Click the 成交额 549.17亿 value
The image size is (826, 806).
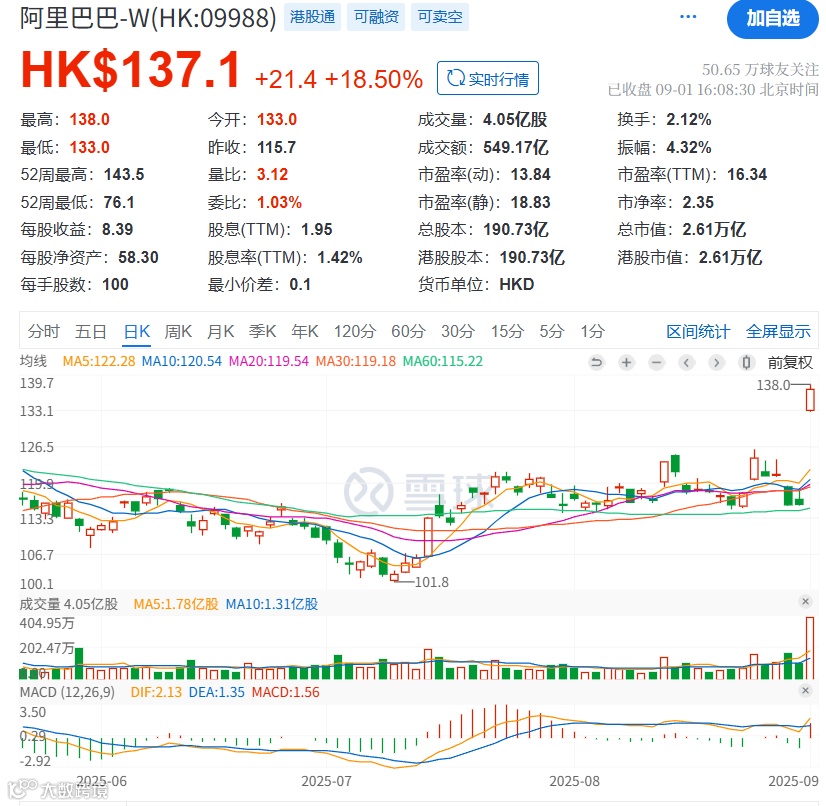[516, 148]
